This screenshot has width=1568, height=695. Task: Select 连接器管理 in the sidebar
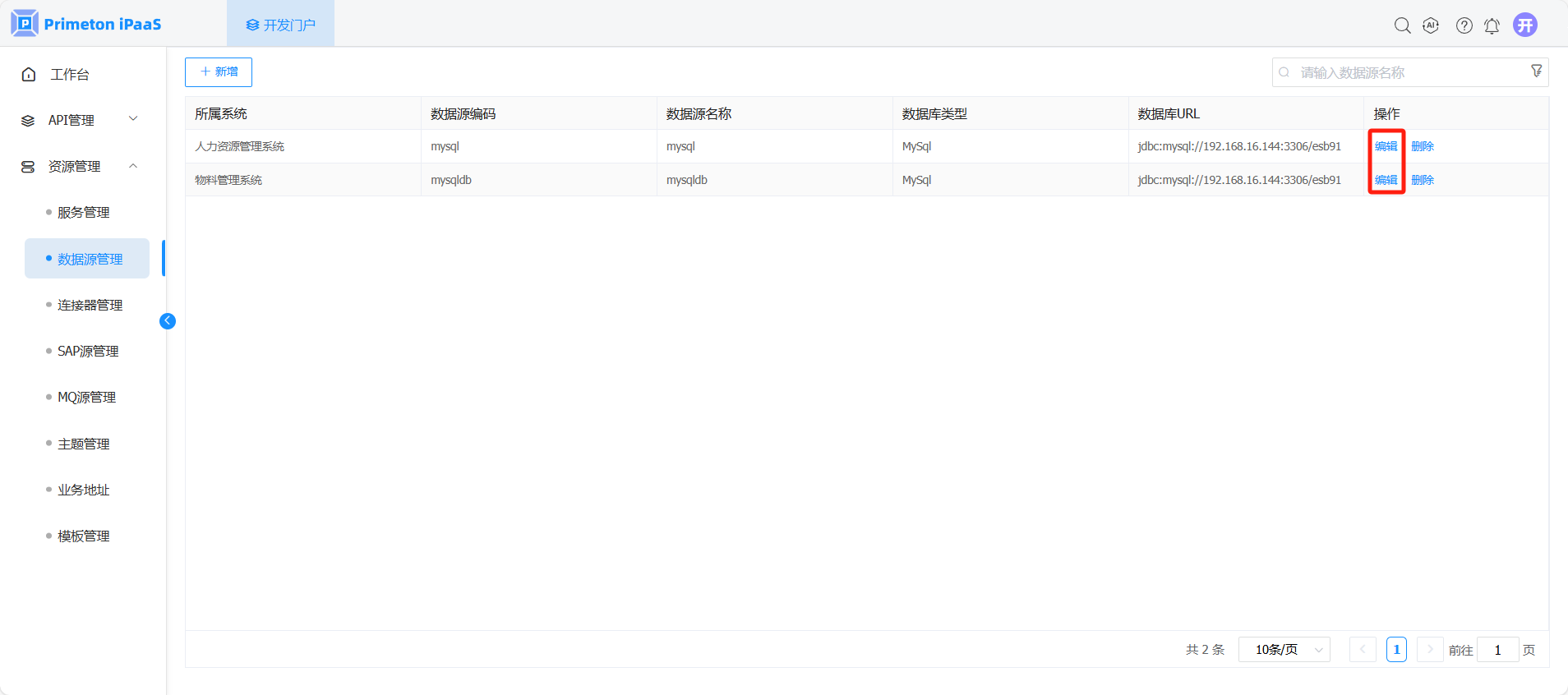(x=90, y=305)
